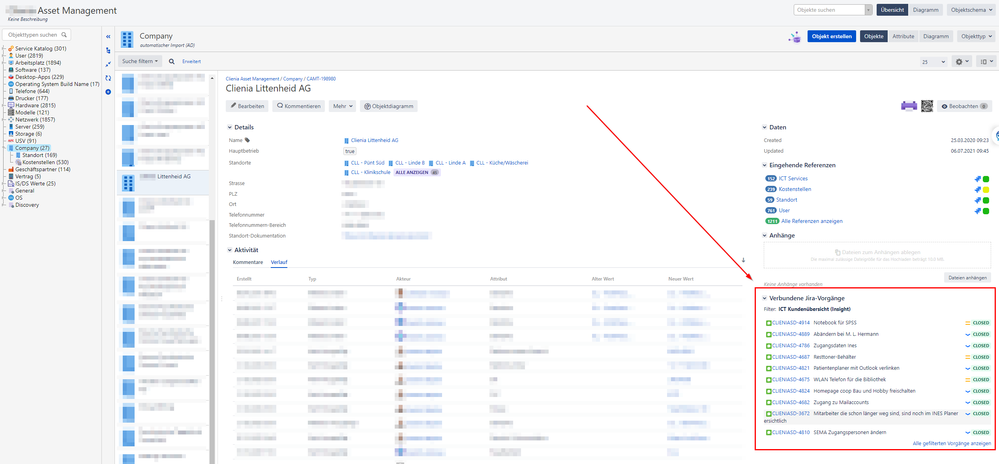Collapse the Verbundene Jira-Vorgänge section

765,298
